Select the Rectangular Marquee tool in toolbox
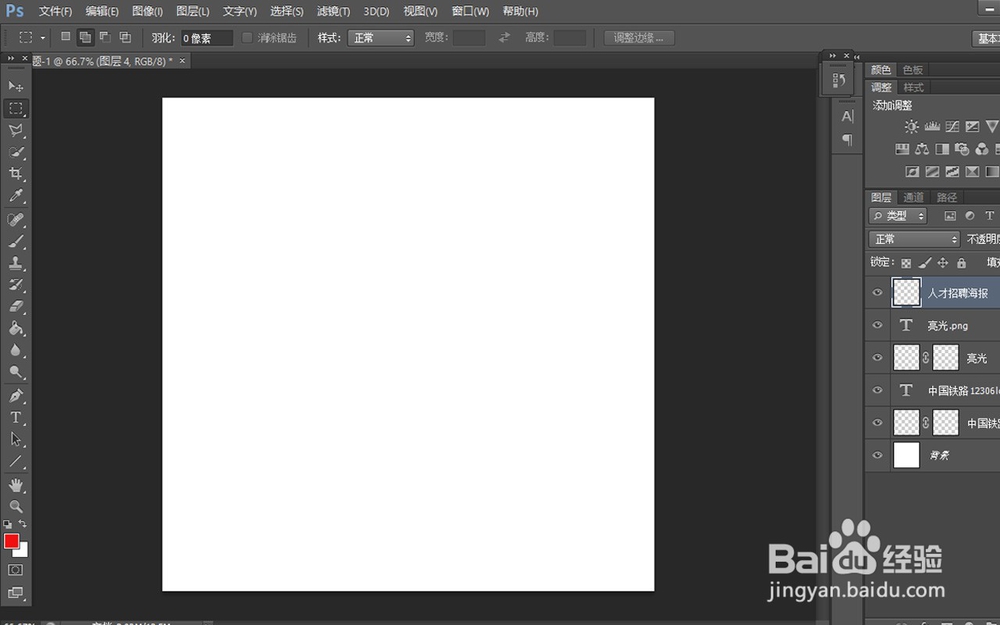The image size is (1000, 625). [15, 108]
